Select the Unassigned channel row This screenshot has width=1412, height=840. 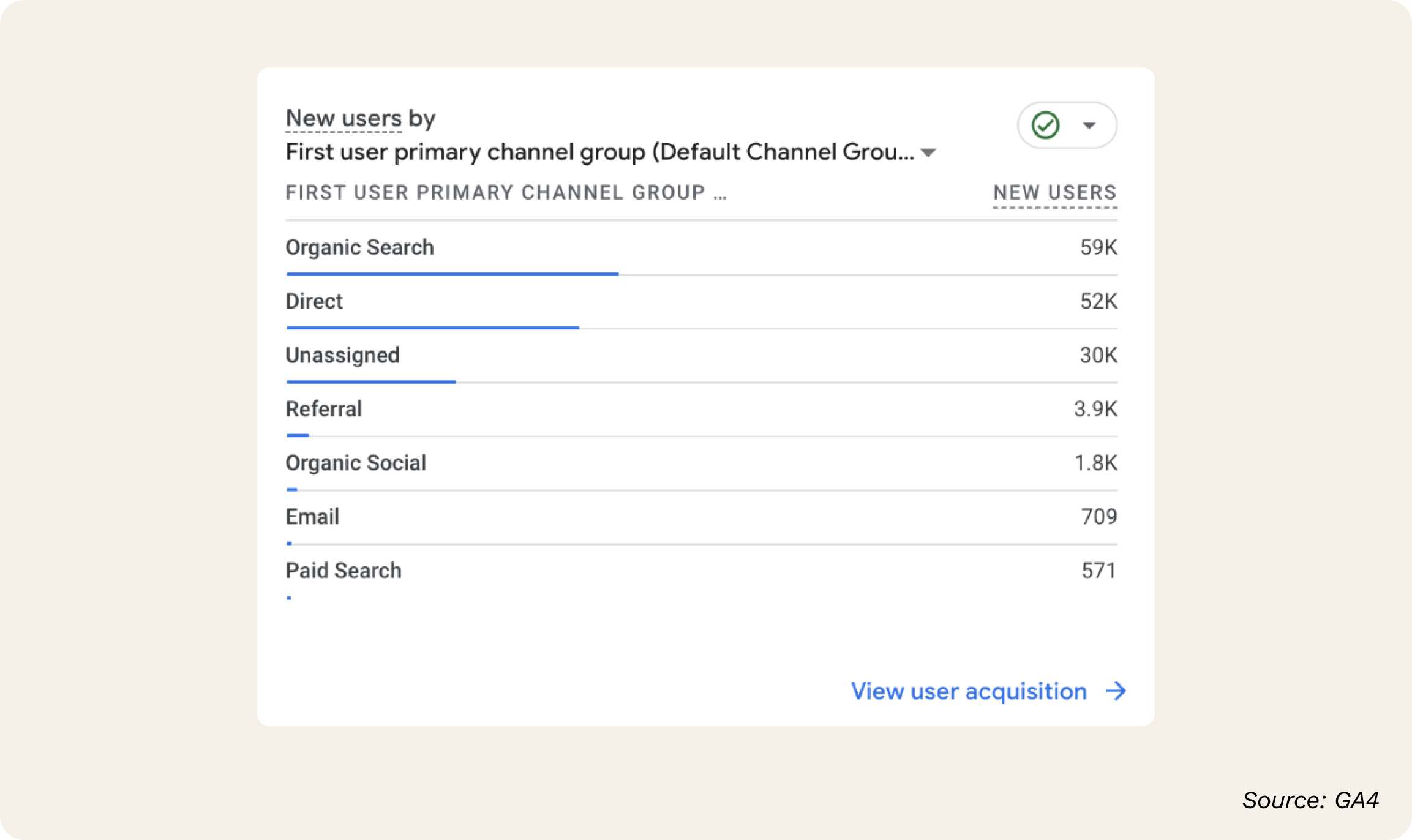pyautogui.click(x=342, y=355)
